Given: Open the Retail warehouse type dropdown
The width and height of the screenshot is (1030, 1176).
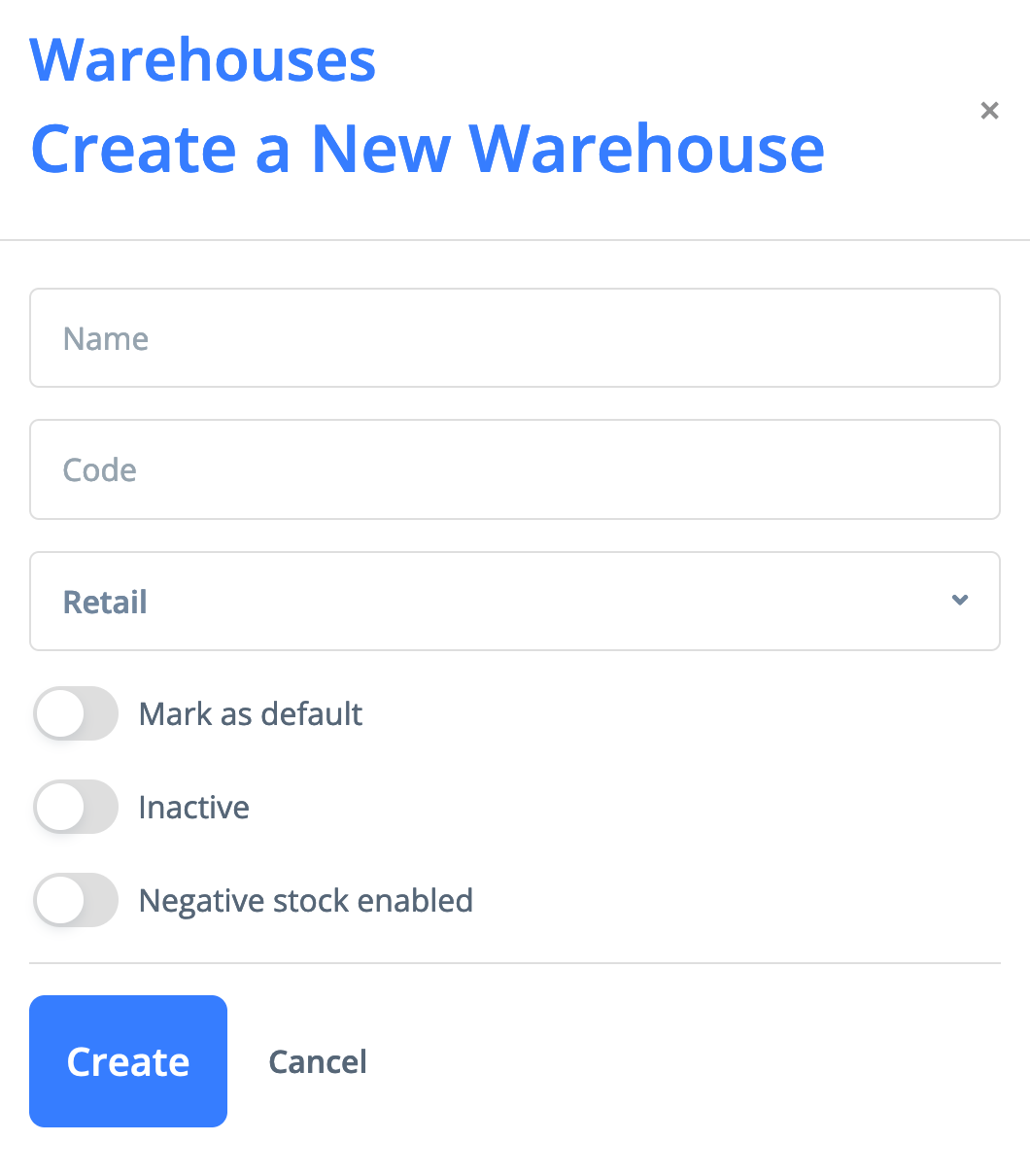Looking at the screenshot, I should [x=515, y=602].
